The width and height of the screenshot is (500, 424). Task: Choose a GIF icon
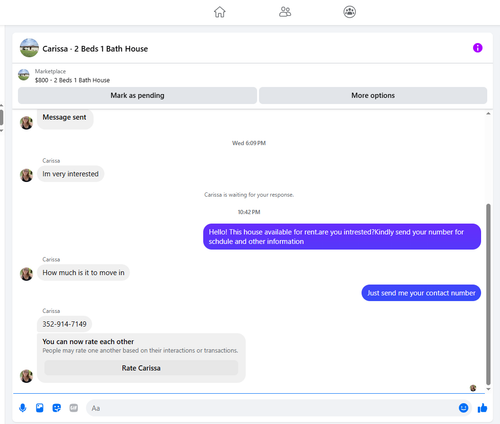point(74,408)
